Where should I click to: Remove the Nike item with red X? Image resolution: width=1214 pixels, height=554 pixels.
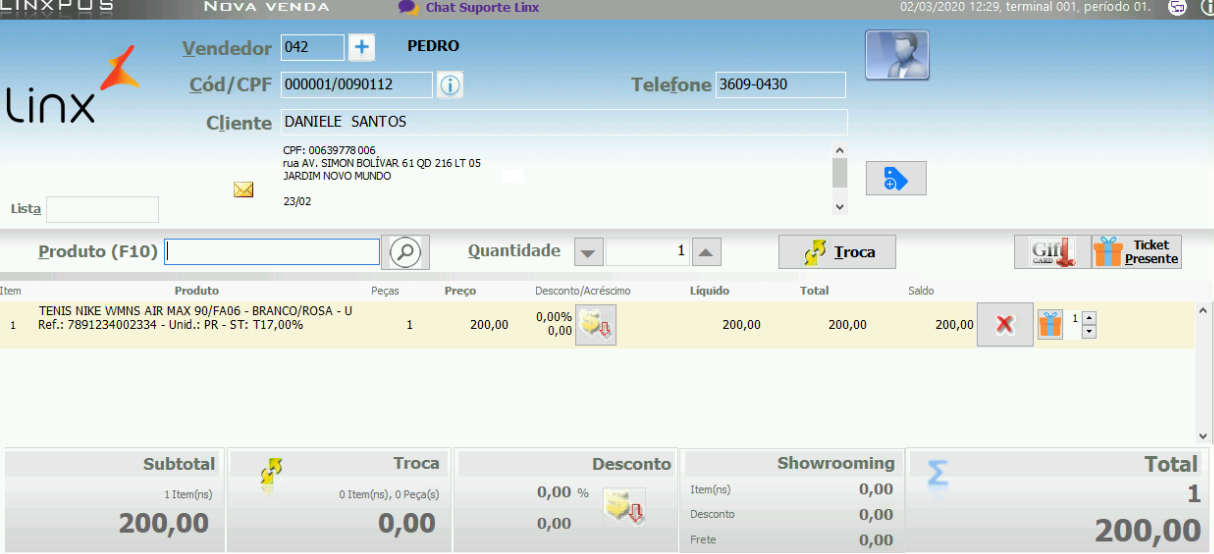tap(1005, 325)
